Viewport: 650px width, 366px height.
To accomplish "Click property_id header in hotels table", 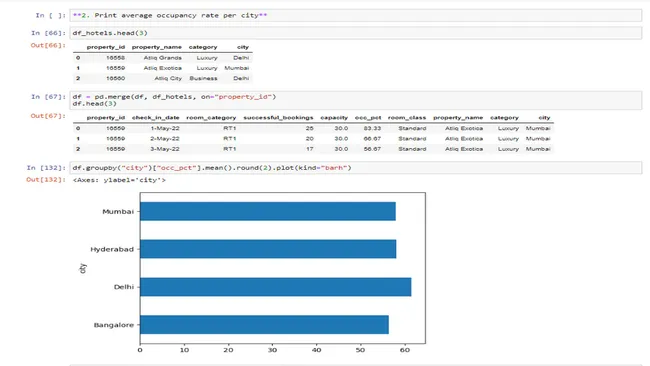I will (x=106, y=47).
